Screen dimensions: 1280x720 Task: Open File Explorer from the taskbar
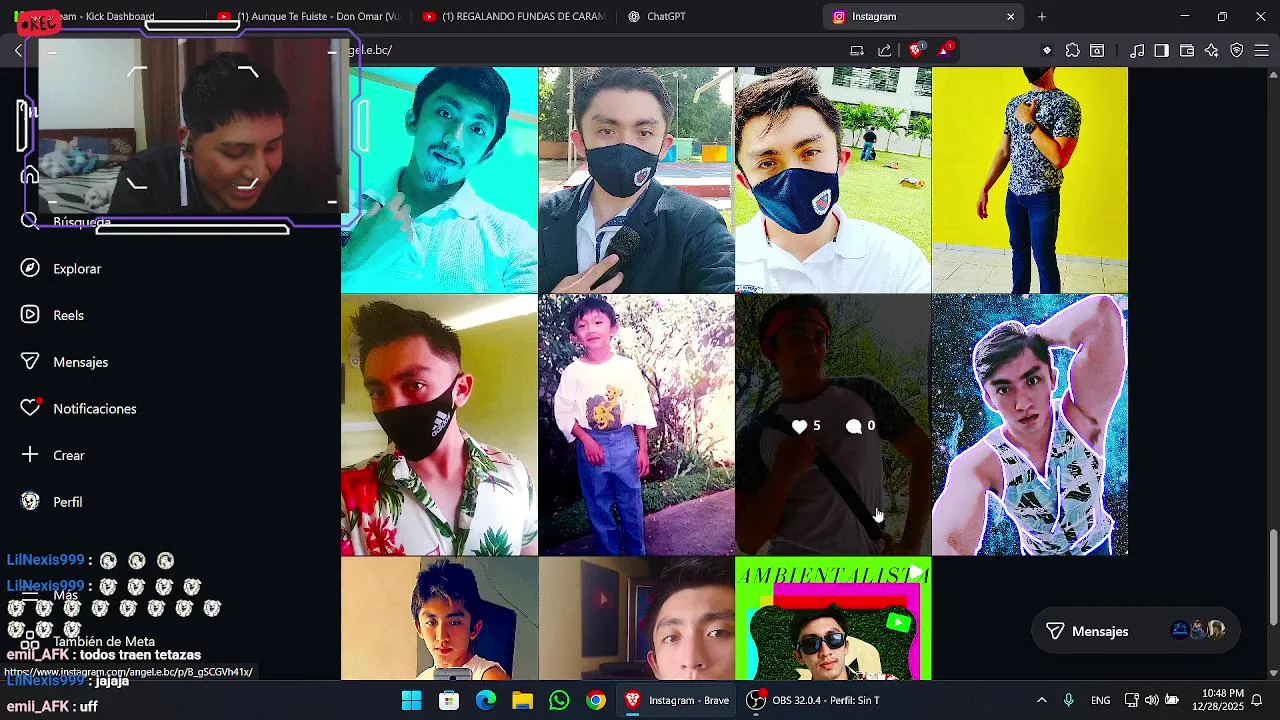point(522,700)
